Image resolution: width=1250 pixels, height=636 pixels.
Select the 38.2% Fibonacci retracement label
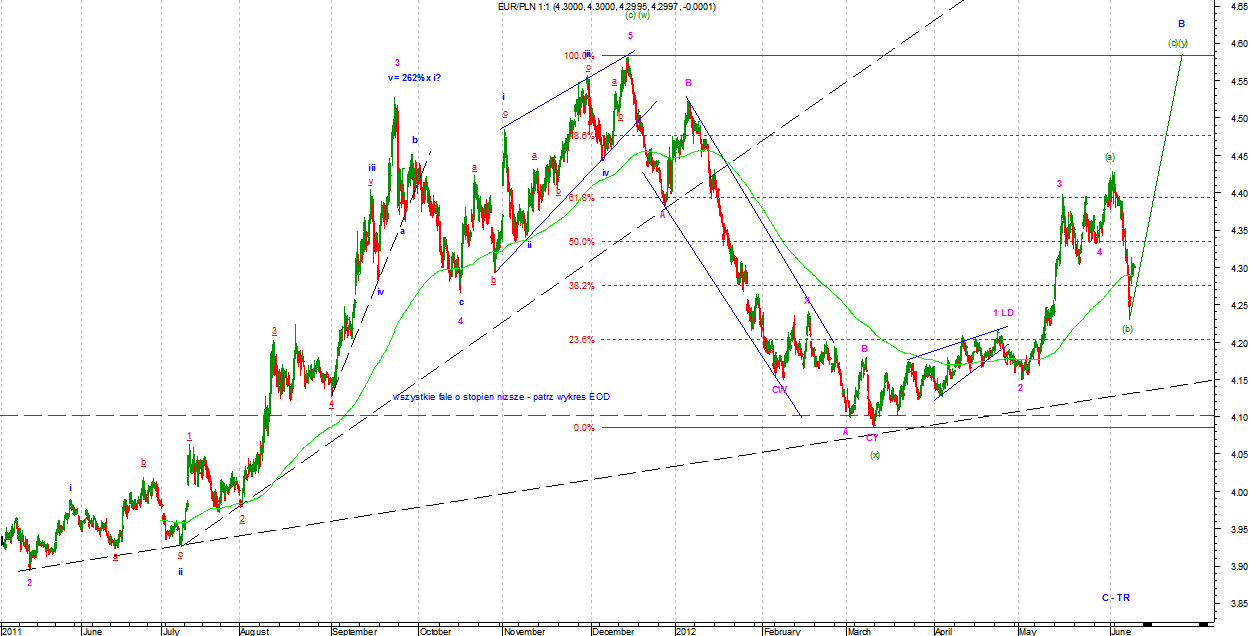582,286
